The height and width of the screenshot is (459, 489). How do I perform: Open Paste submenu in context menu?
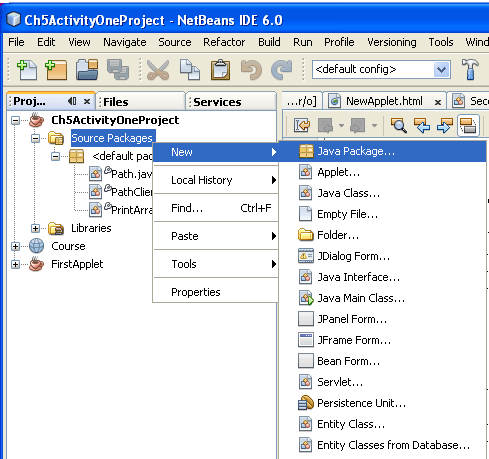point(216,236)
